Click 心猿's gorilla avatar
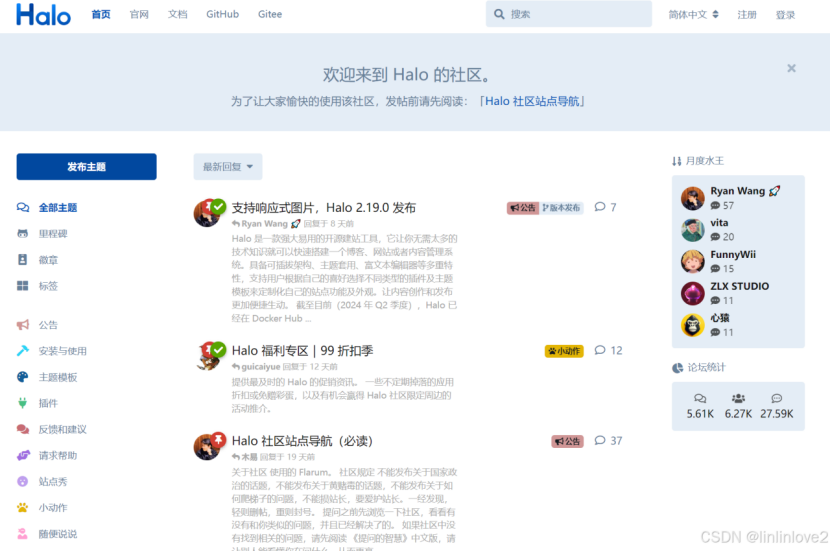 (x=692, y=325)
